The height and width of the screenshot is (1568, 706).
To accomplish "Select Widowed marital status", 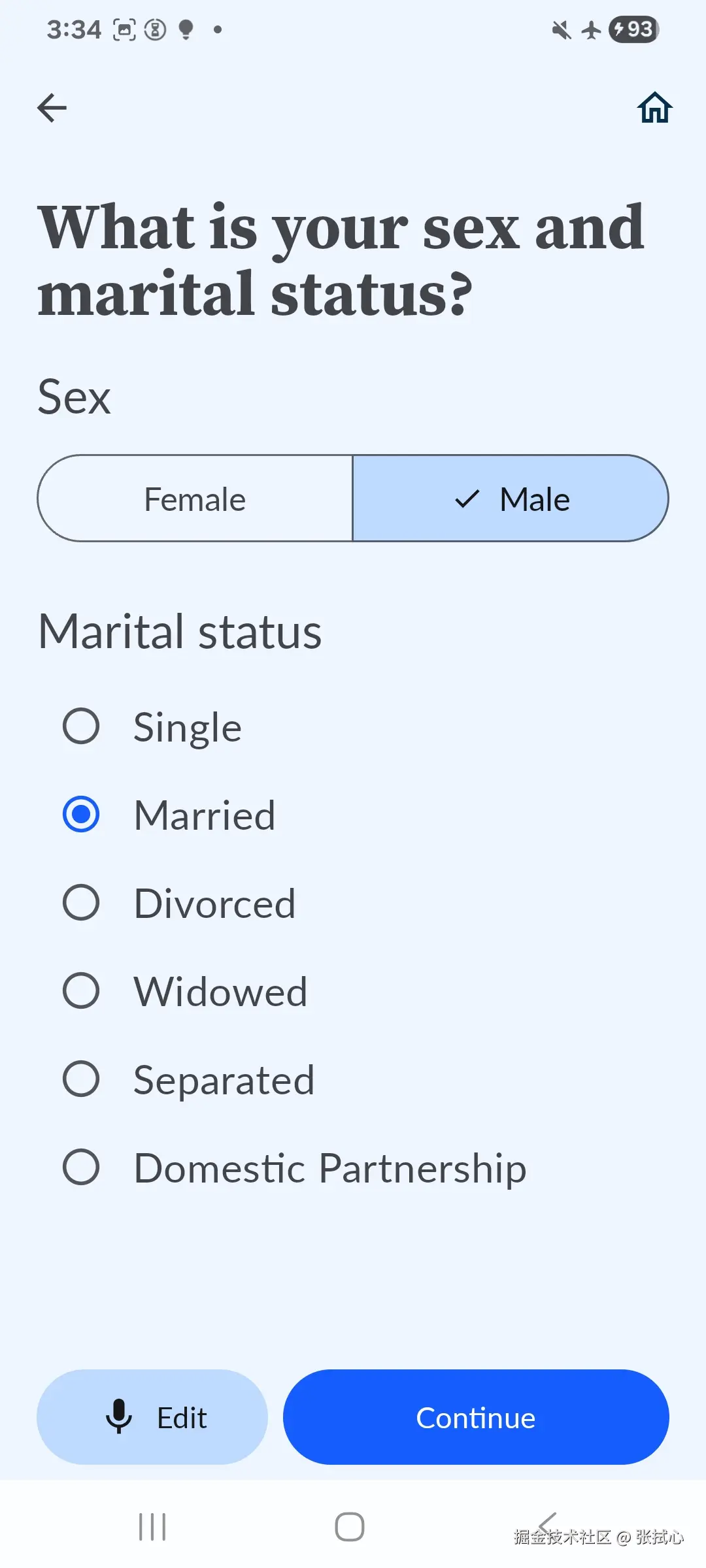I will pyautogui.click(x=81, y=991).
